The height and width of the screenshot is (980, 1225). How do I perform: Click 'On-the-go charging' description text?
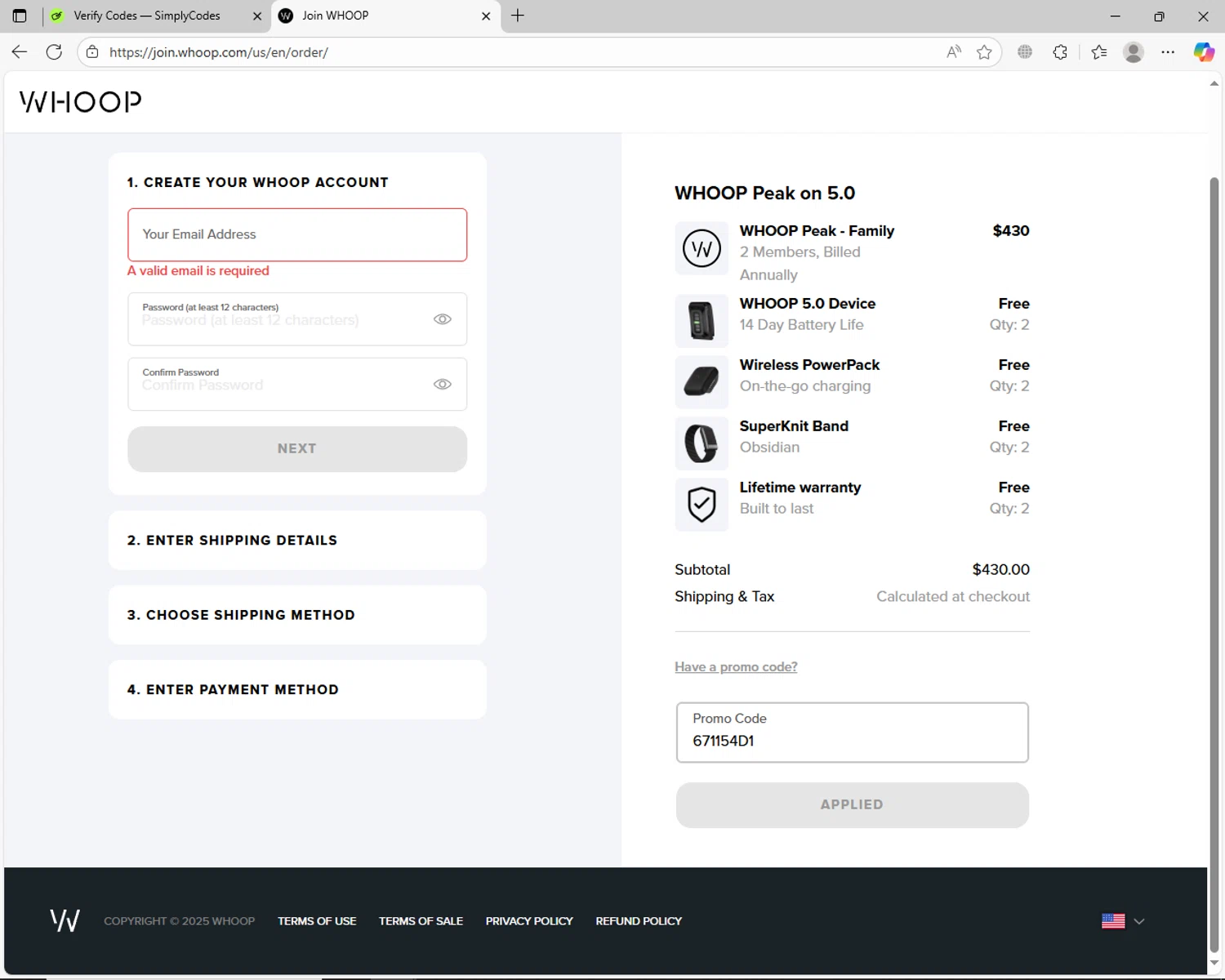coord(805,386)
